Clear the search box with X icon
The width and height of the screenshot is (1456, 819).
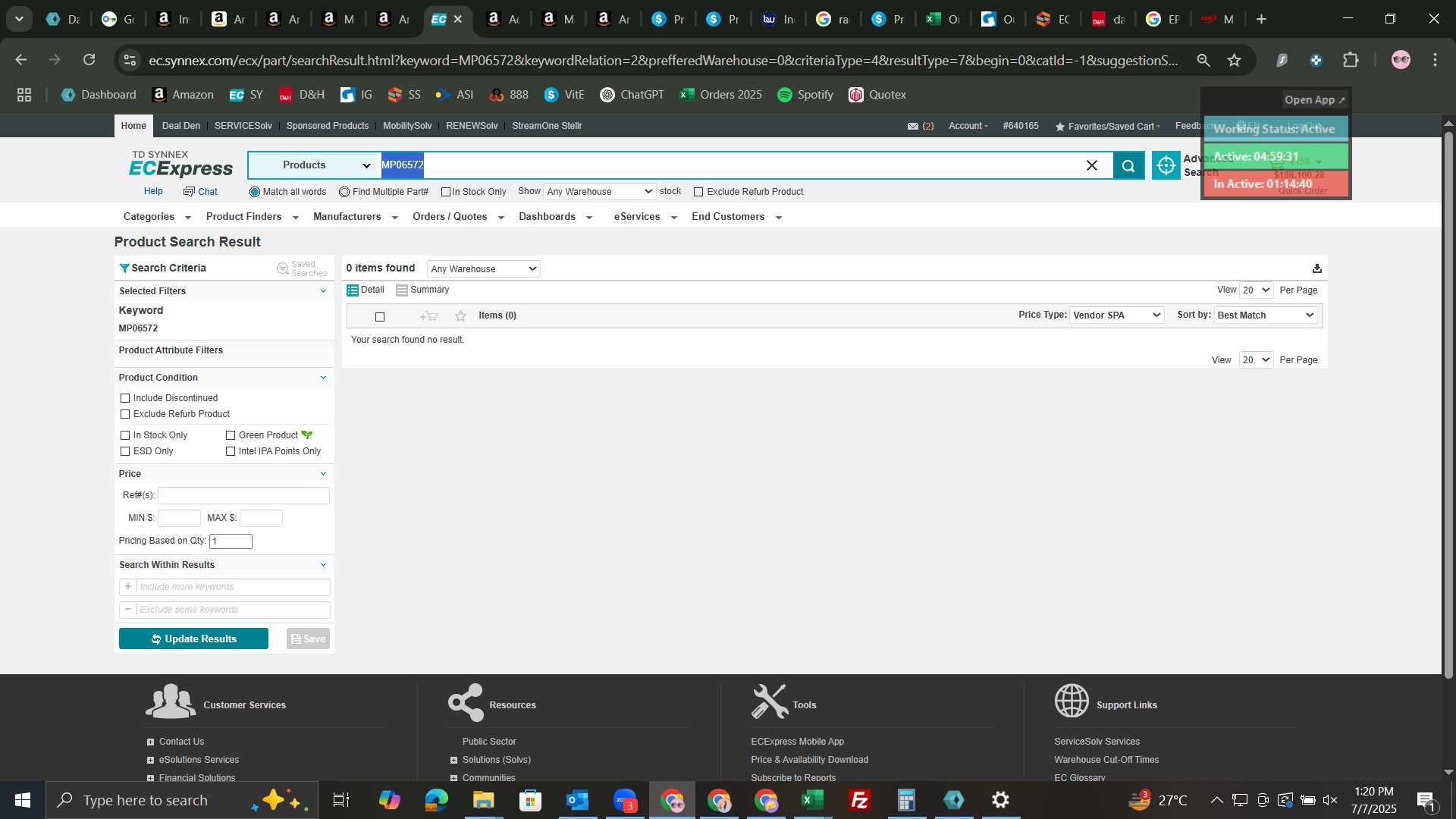pyautogui.click(x=1092, y=165)
